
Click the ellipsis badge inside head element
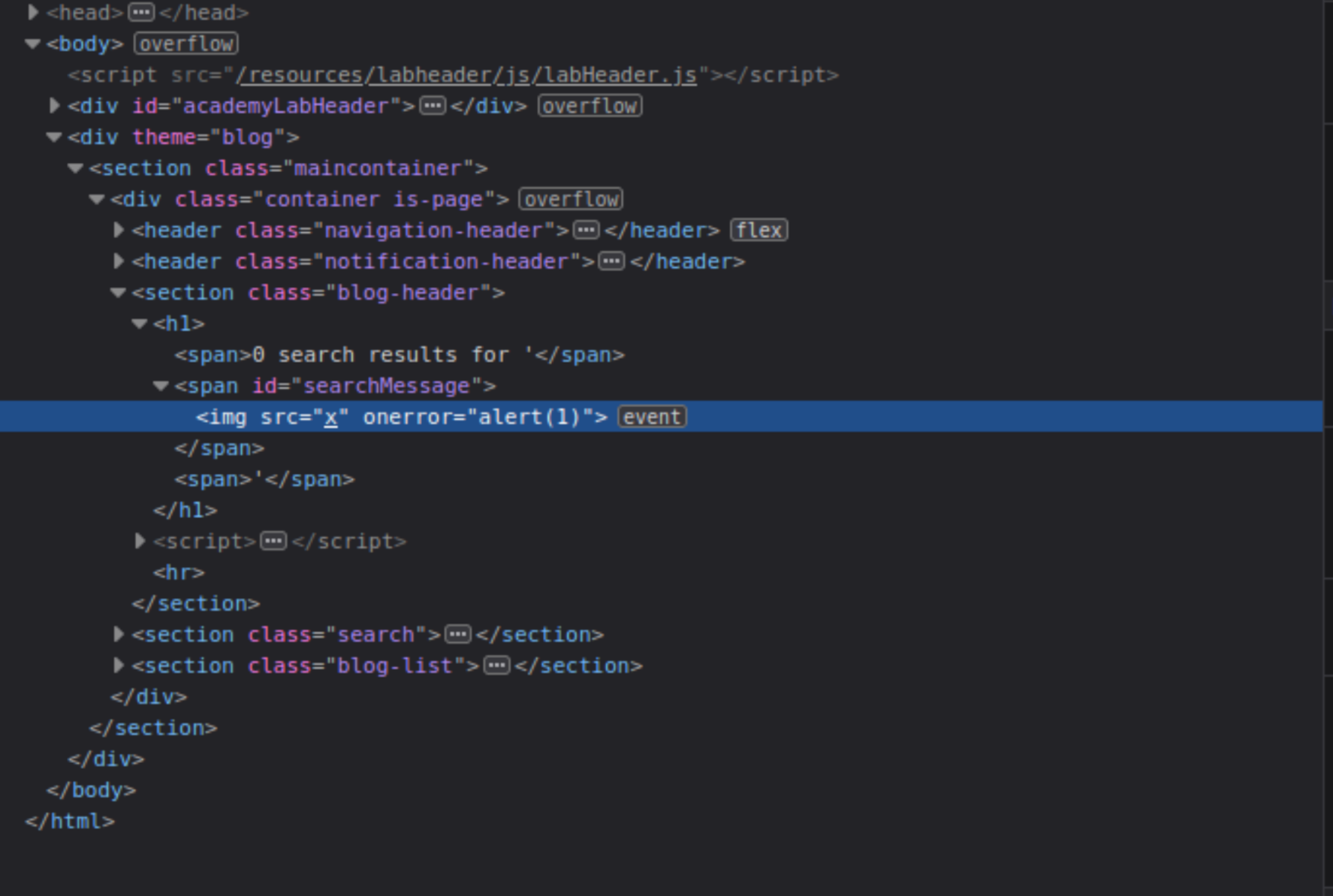tap(141, 13)
